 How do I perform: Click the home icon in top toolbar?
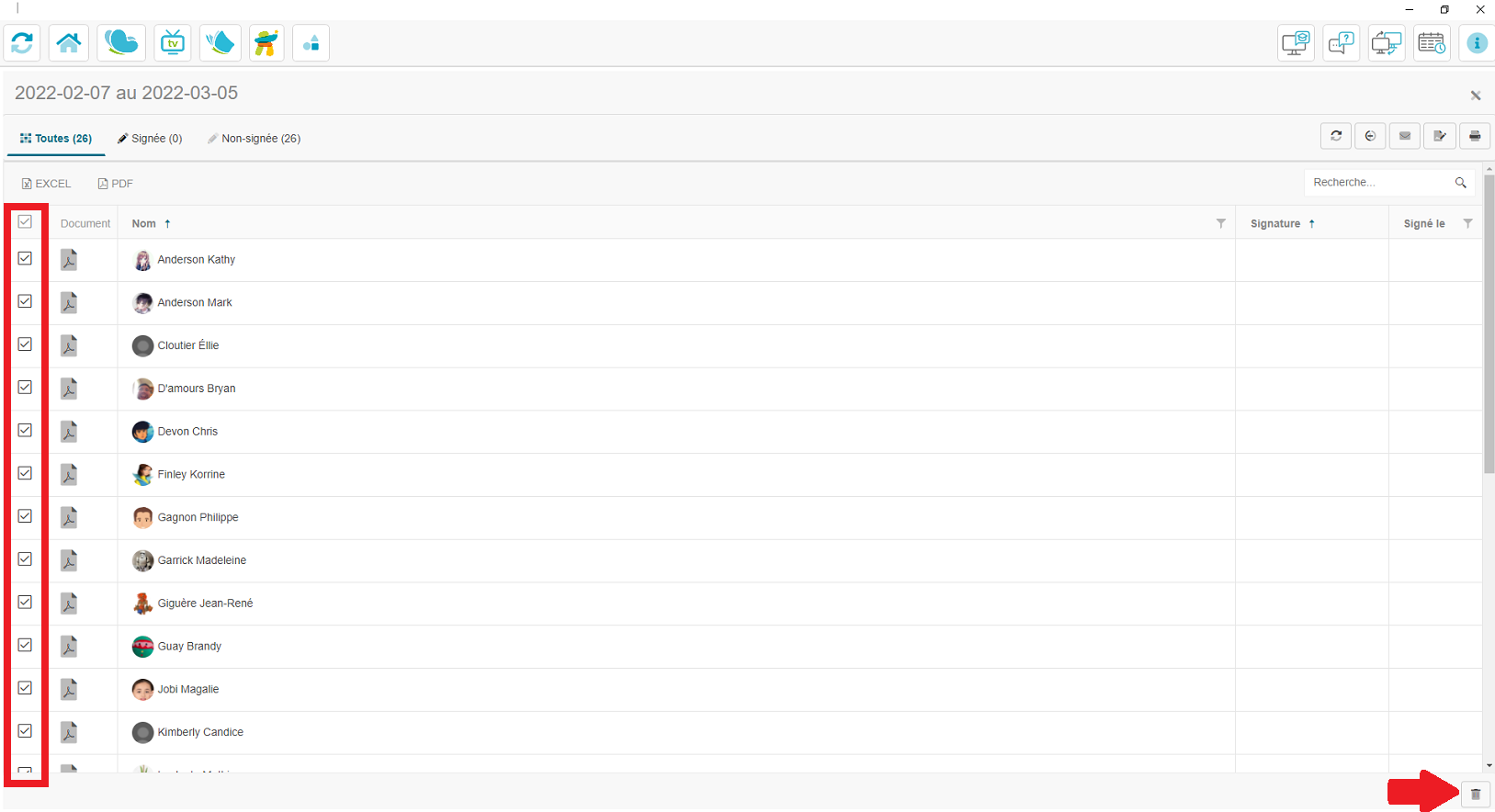[x=69, y=43]
